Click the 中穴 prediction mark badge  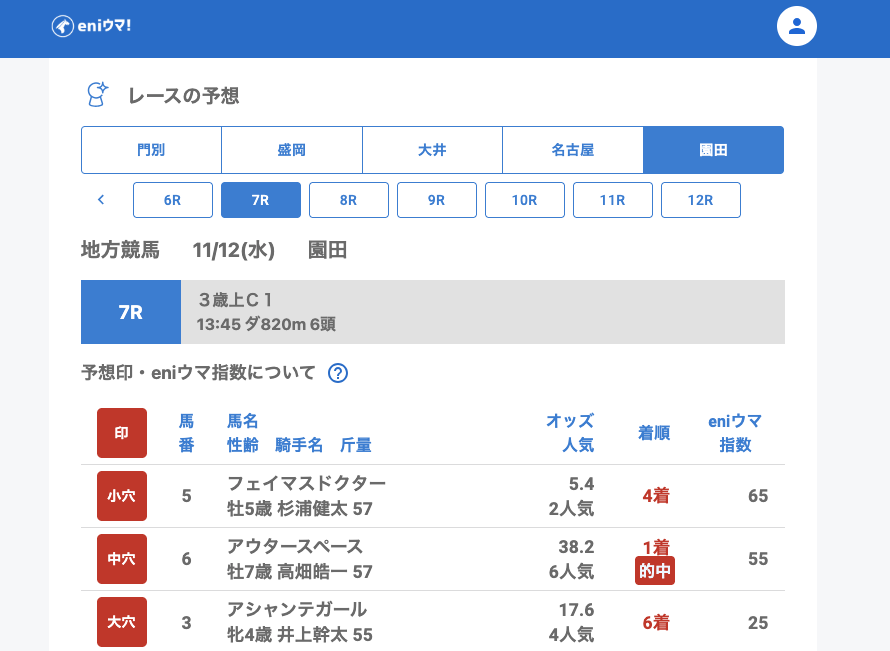click(122, 559)
